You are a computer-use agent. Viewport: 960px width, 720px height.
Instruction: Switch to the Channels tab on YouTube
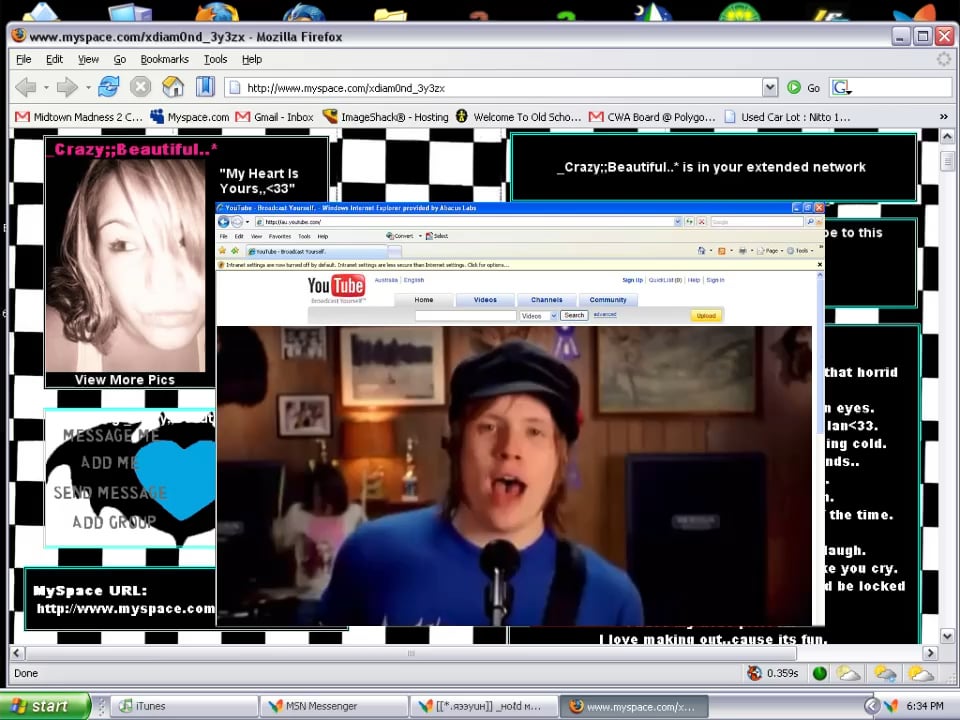click(546, 299)
